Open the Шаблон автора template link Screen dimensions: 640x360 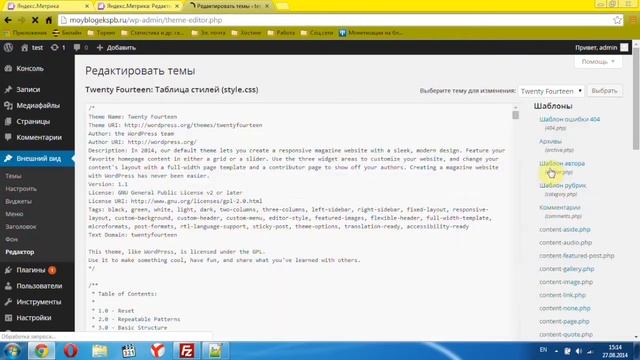(x=562, y=163)
